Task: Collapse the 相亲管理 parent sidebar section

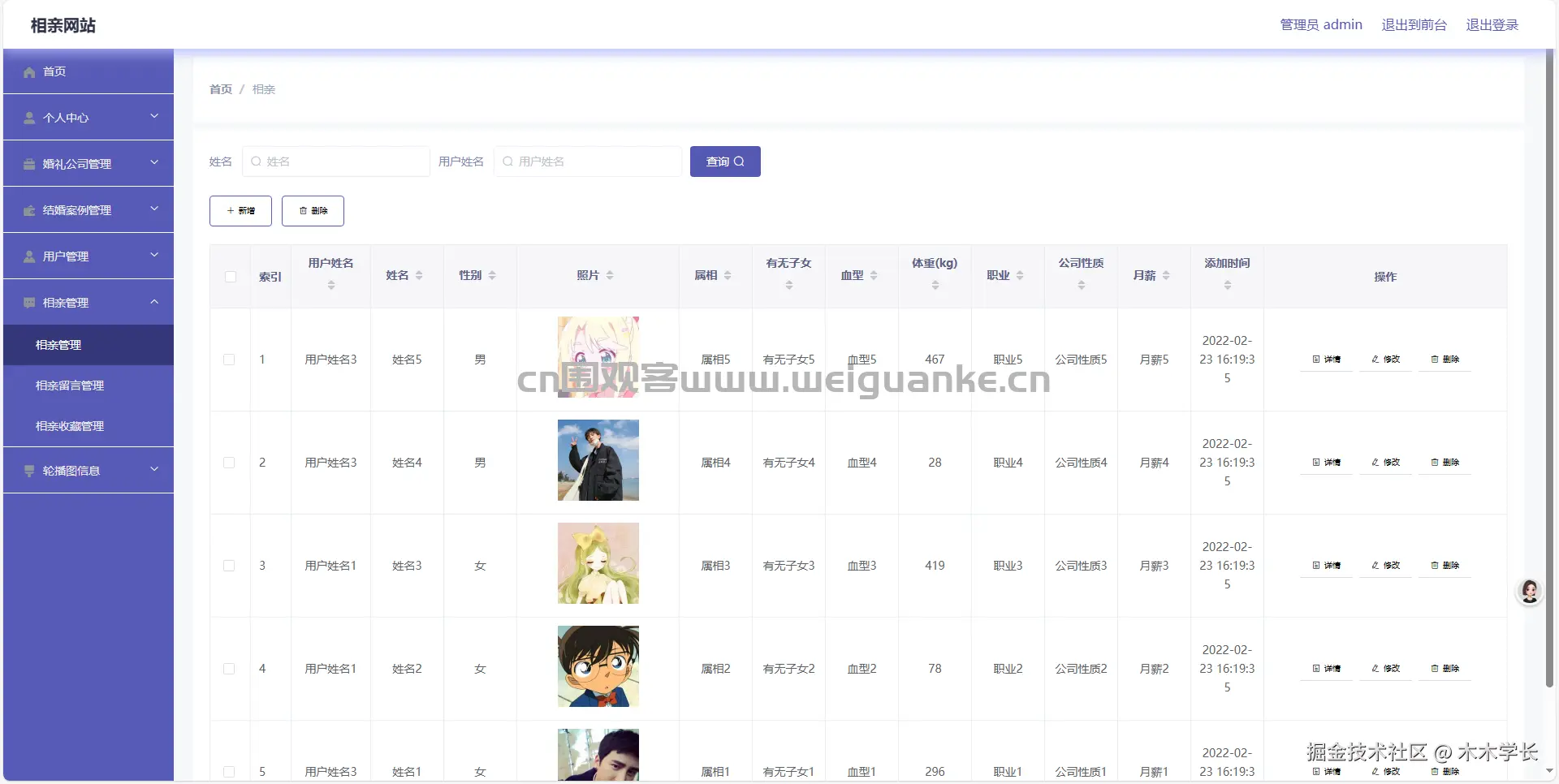Action: (89, 303)
